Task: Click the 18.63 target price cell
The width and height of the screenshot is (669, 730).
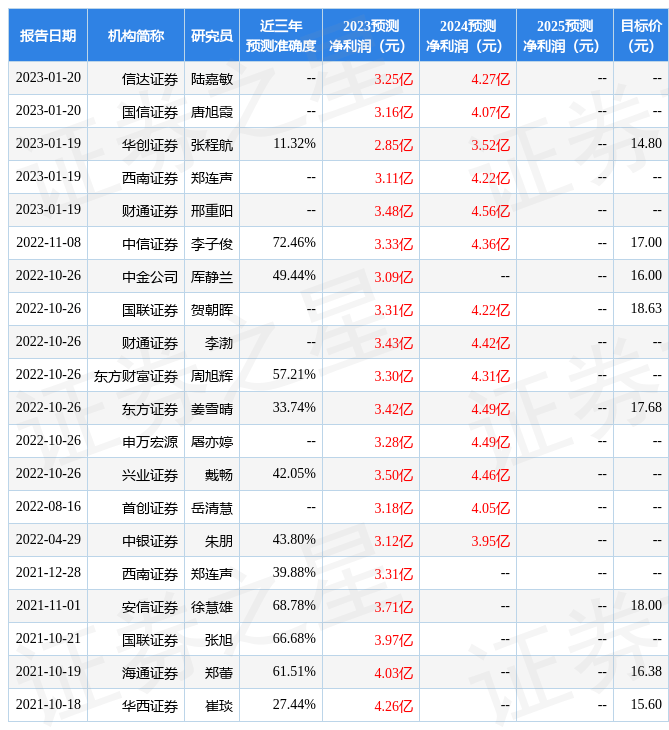Action: tap(645, 309)
